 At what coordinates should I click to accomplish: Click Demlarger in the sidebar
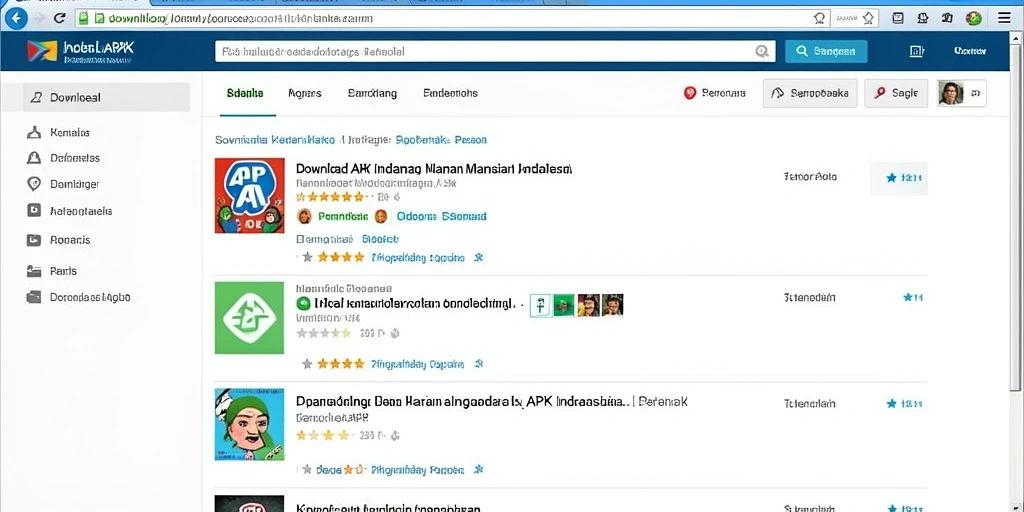[74, 184]
